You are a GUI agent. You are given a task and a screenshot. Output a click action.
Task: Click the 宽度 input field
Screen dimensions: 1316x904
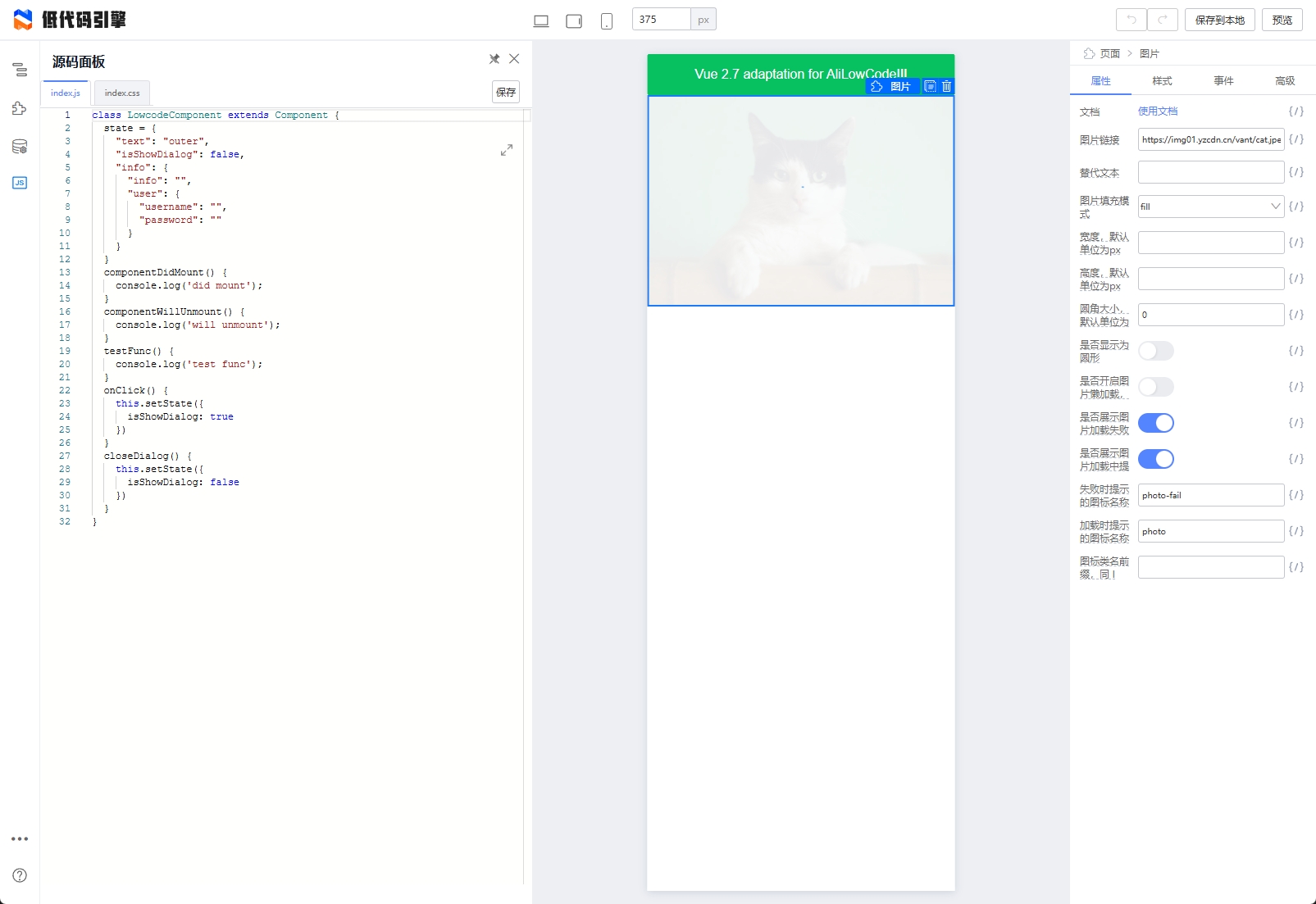point(1211,243)
